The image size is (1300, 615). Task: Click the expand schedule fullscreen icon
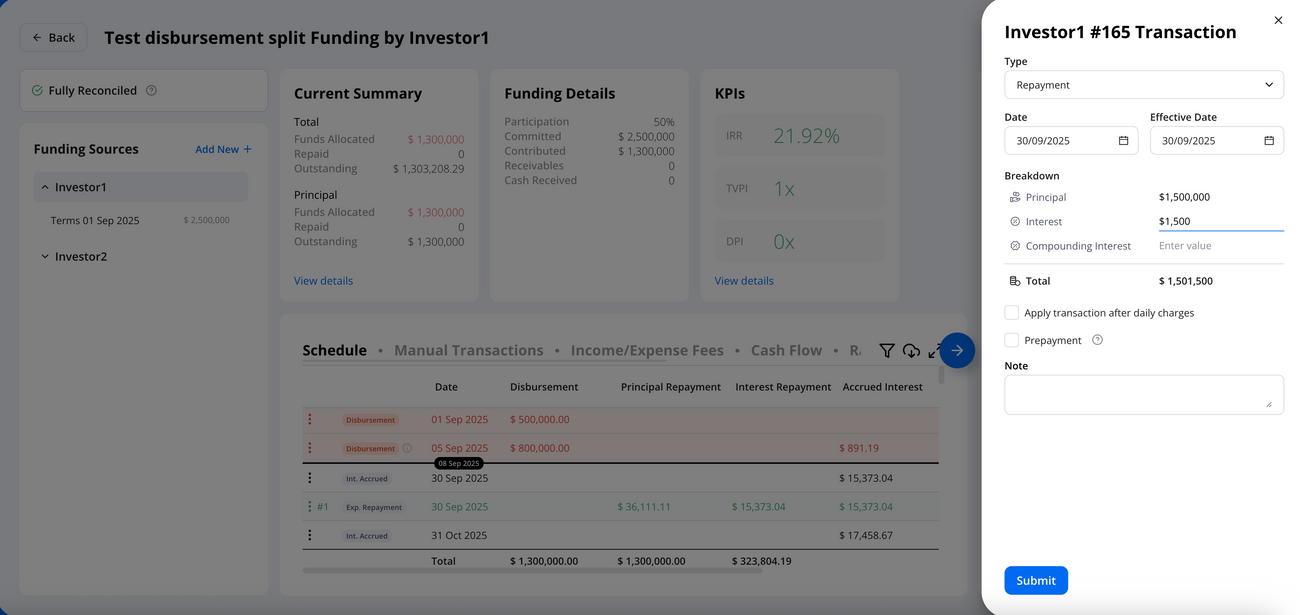[934, 351]
